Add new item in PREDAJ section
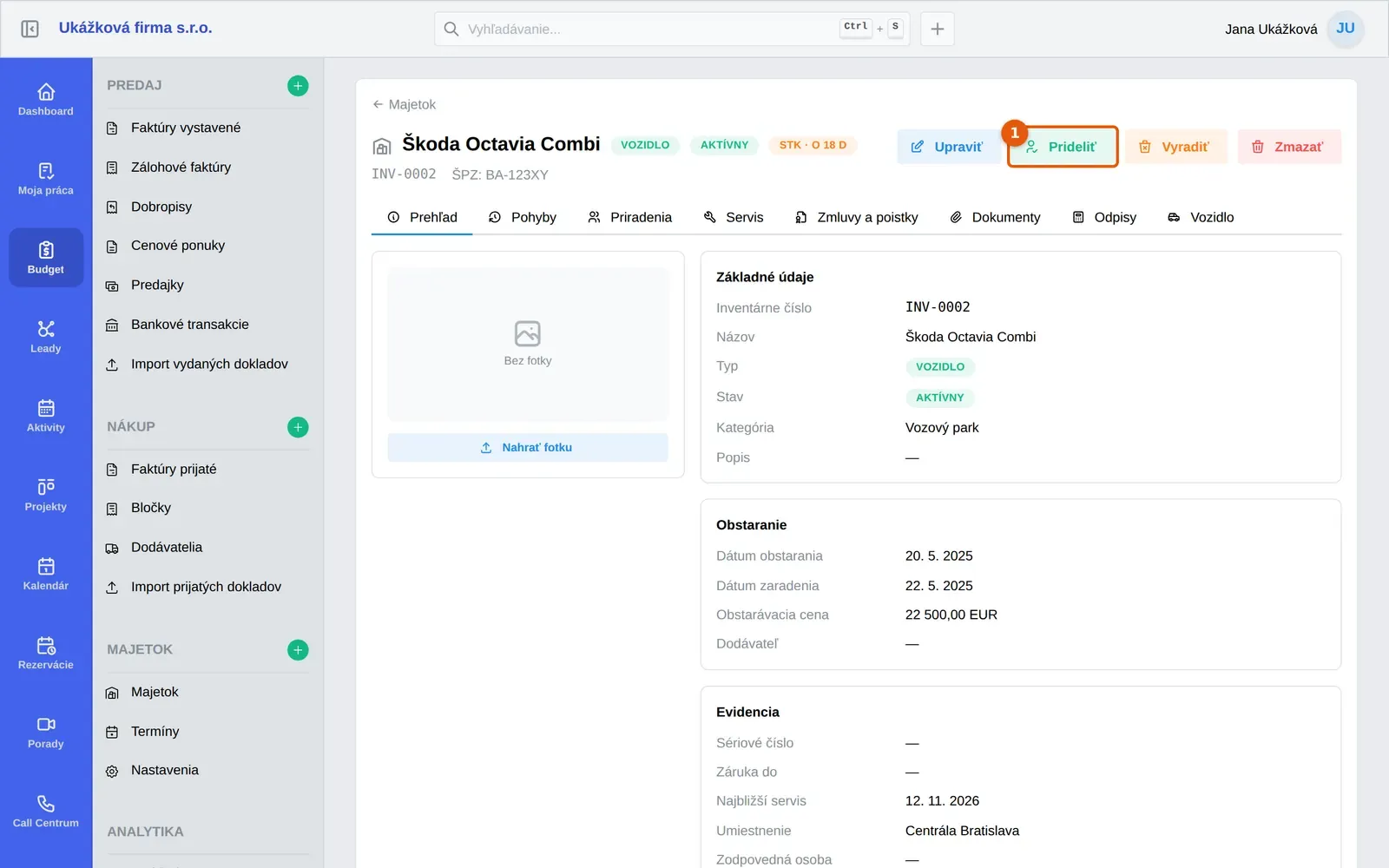The height and width of the screenshot is (868, 1389). point(298,86)
